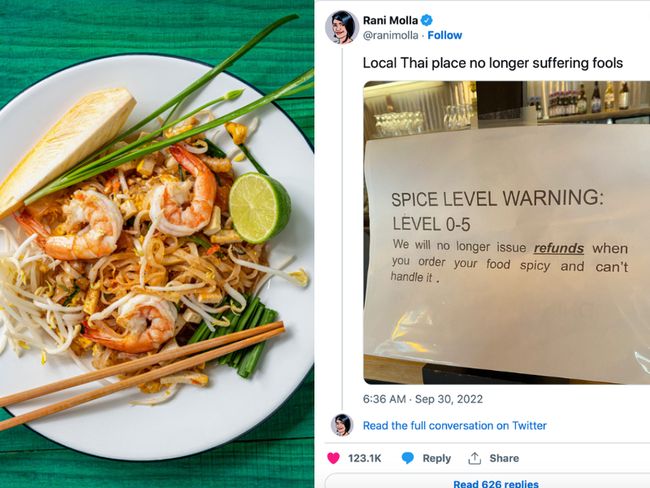Viewport: 650px width, 488px height.
Task: Open the Rani Molla display name
Action: pyautogui.click(x=390, y=20)
